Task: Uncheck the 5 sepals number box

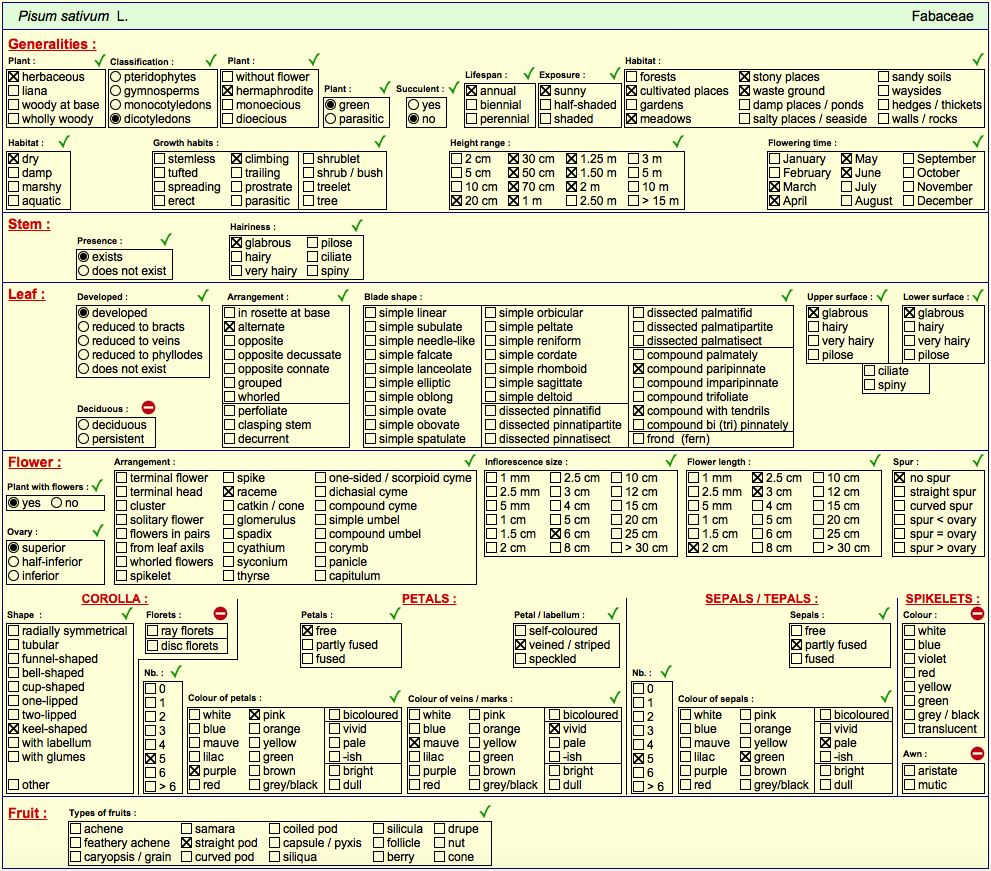Action: (x=638, y=758)
